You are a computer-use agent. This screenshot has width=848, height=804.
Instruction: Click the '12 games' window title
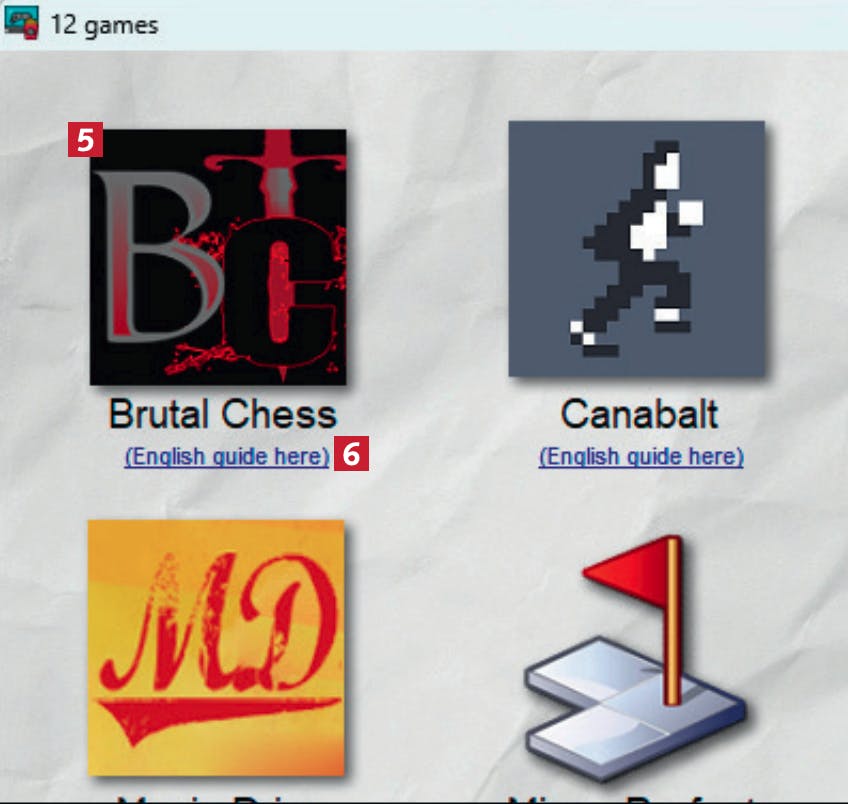(x=104, y=25)
